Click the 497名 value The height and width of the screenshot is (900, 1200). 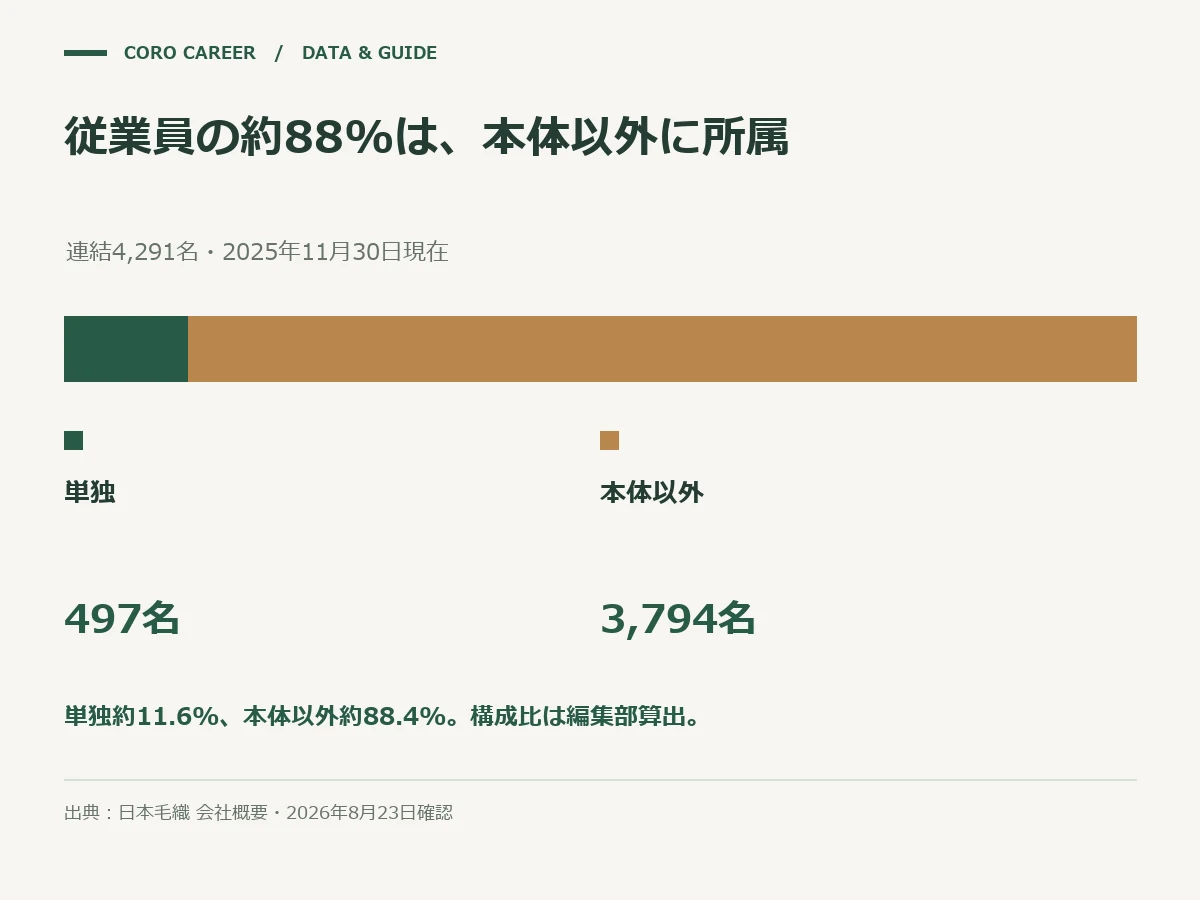click(x=122, y=619)
